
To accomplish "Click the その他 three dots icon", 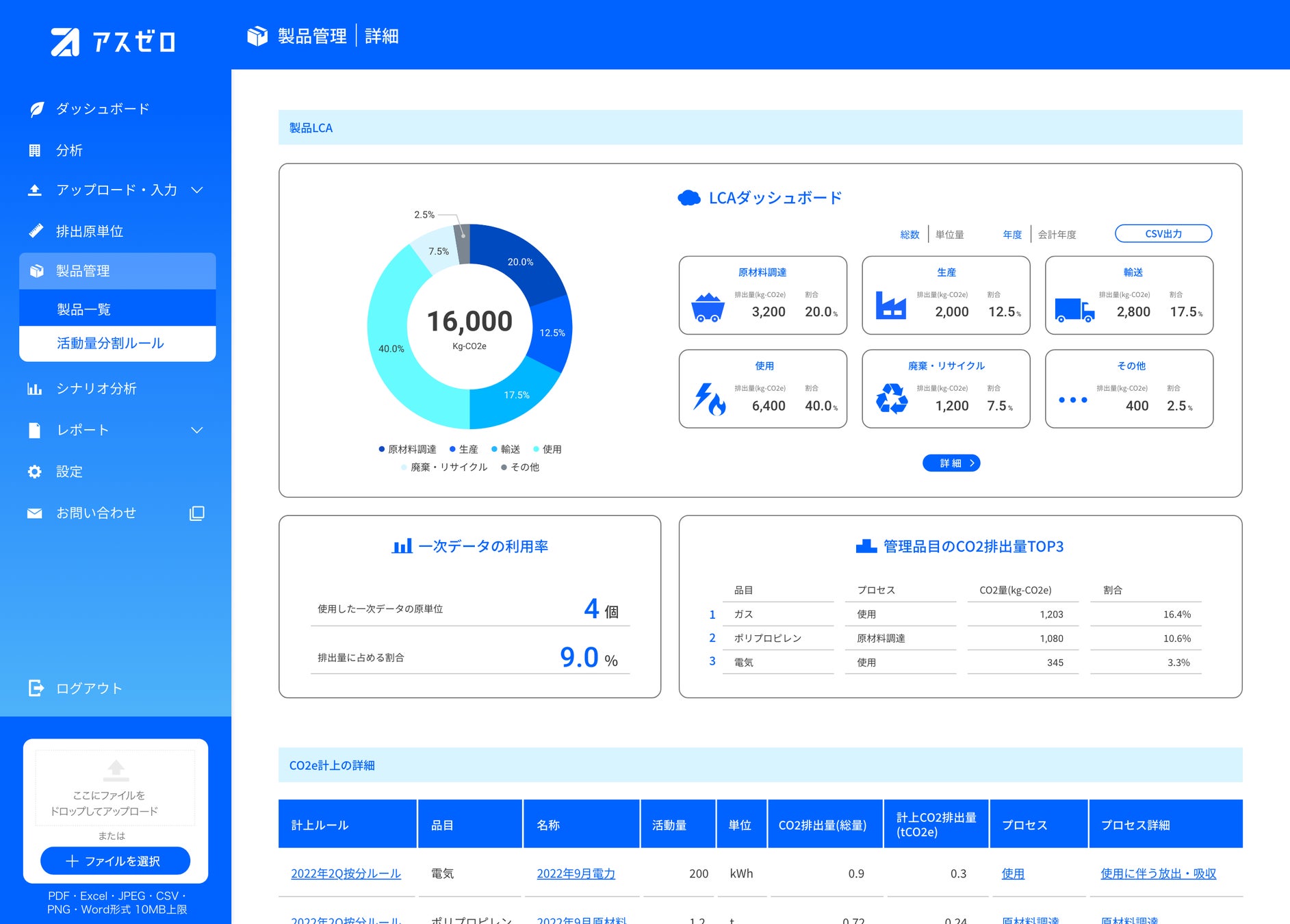I will click(x=1073, y=400).
